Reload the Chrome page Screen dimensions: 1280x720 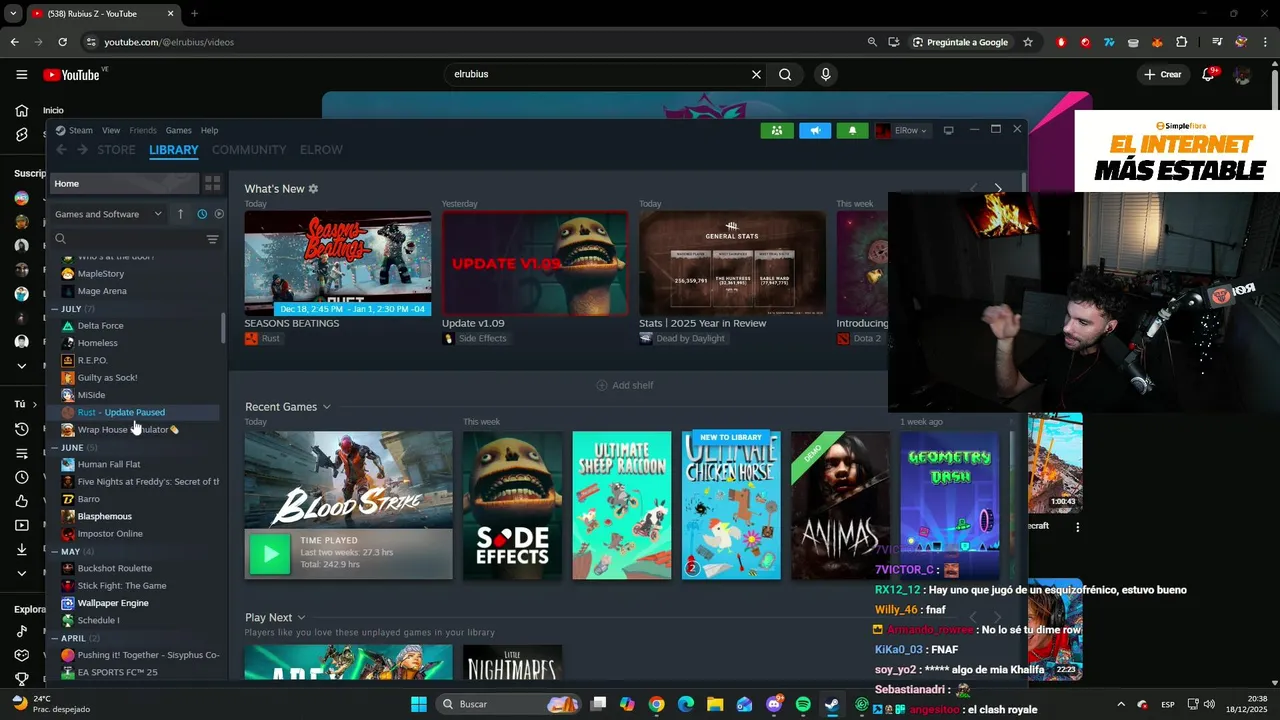point(62,42)
